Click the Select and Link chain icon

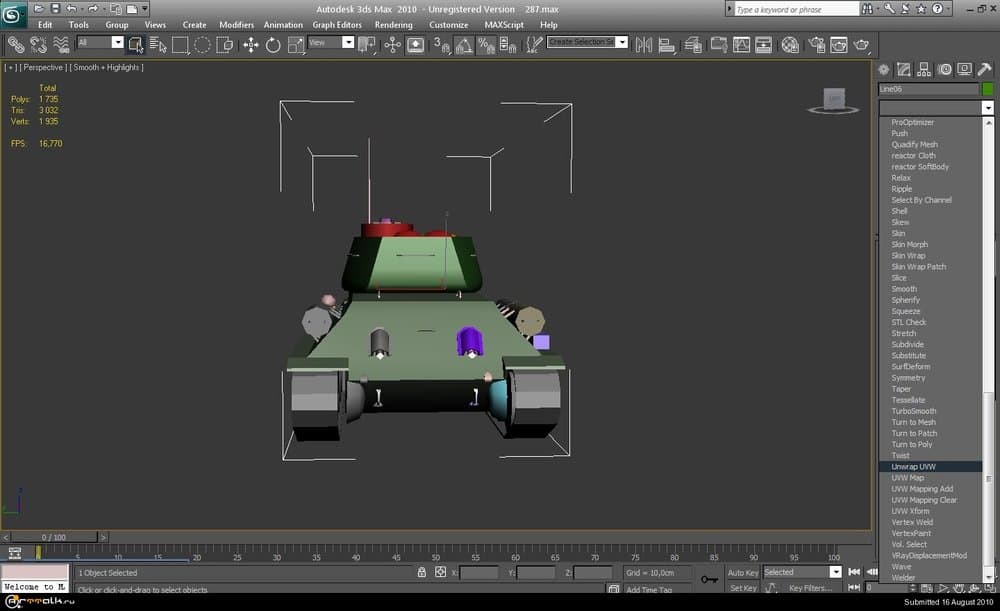point(15,45)
